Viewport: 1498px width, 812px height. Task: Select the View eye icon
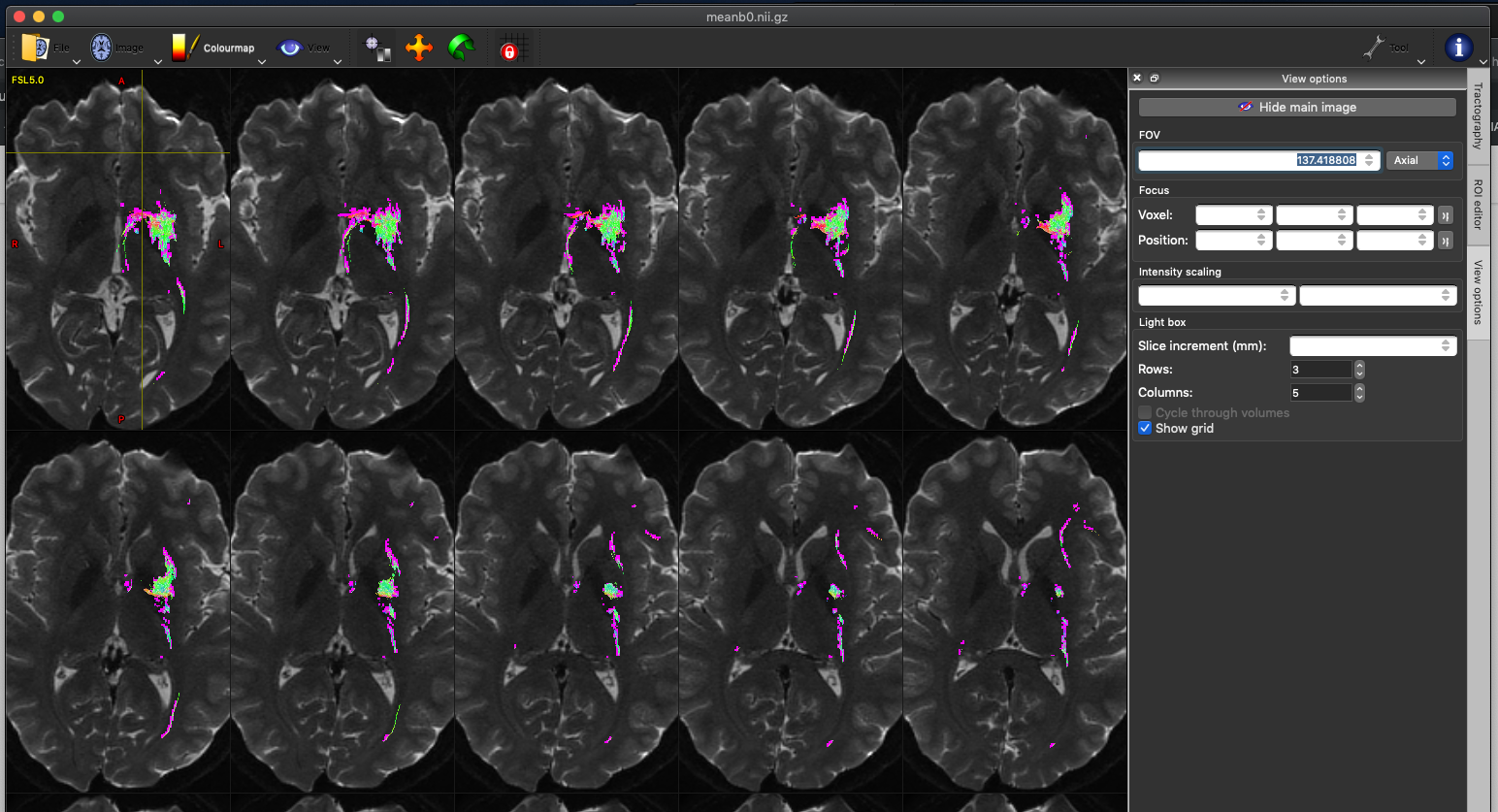[x=288, y=46]
